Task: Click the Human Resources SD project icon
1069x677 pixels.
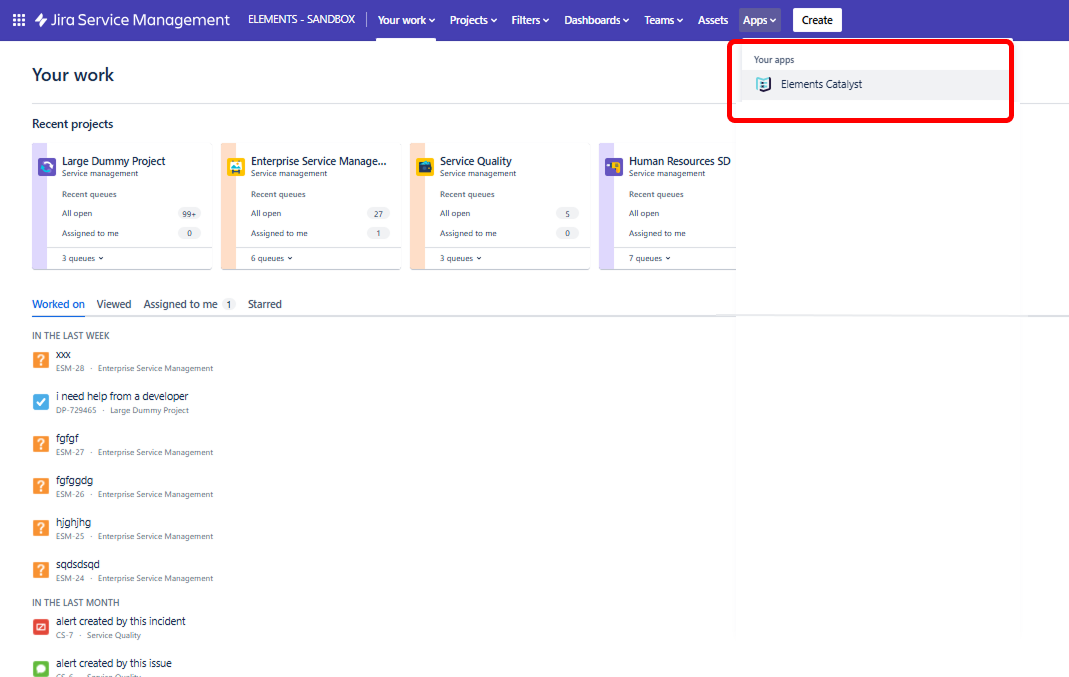Action: [613, 167]
